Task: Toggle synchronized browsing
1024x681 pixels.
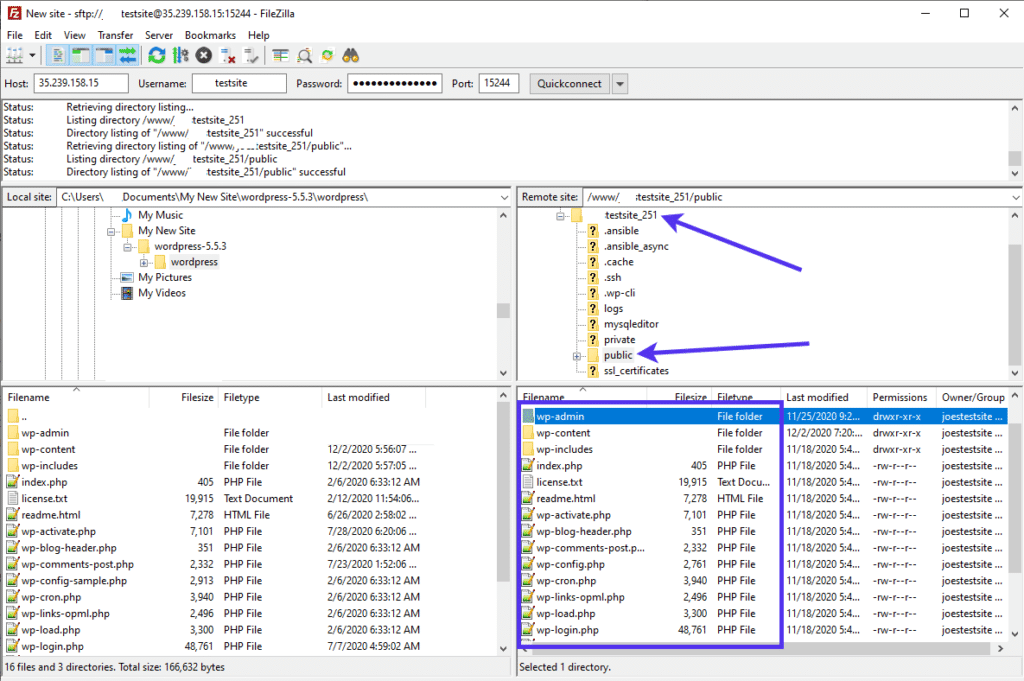Action: pyautogui.click(x=328, y=55)
